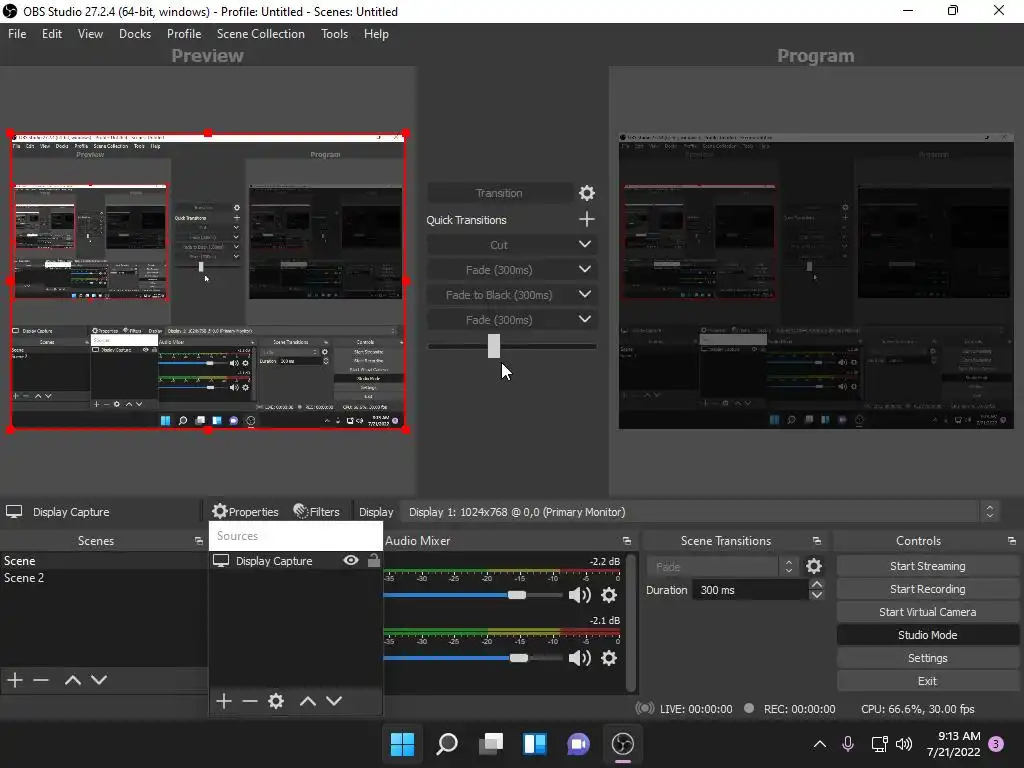Open Windows taskbar search

click(x=447, y=744)
